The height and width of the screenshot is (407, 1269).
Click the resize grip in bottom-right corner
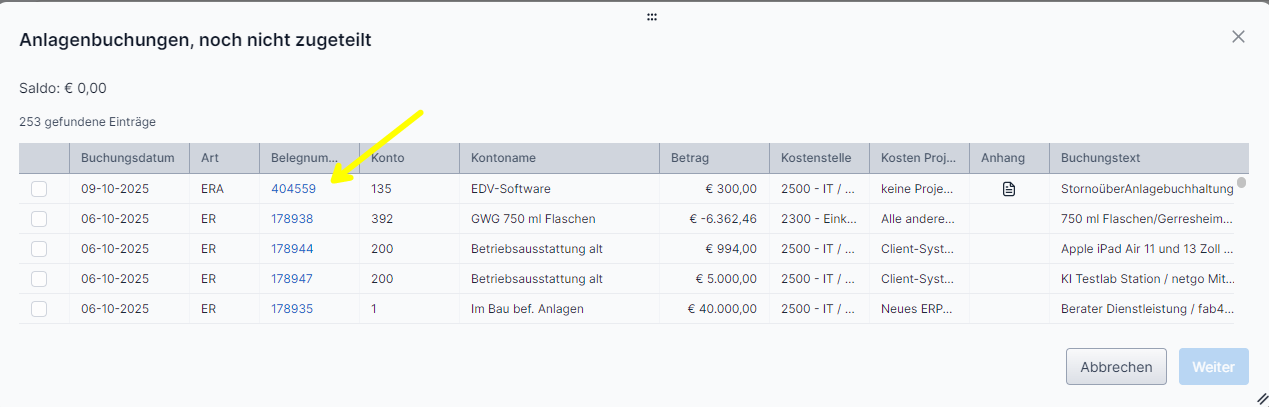pyautogui.click(x=1261, y=398)
